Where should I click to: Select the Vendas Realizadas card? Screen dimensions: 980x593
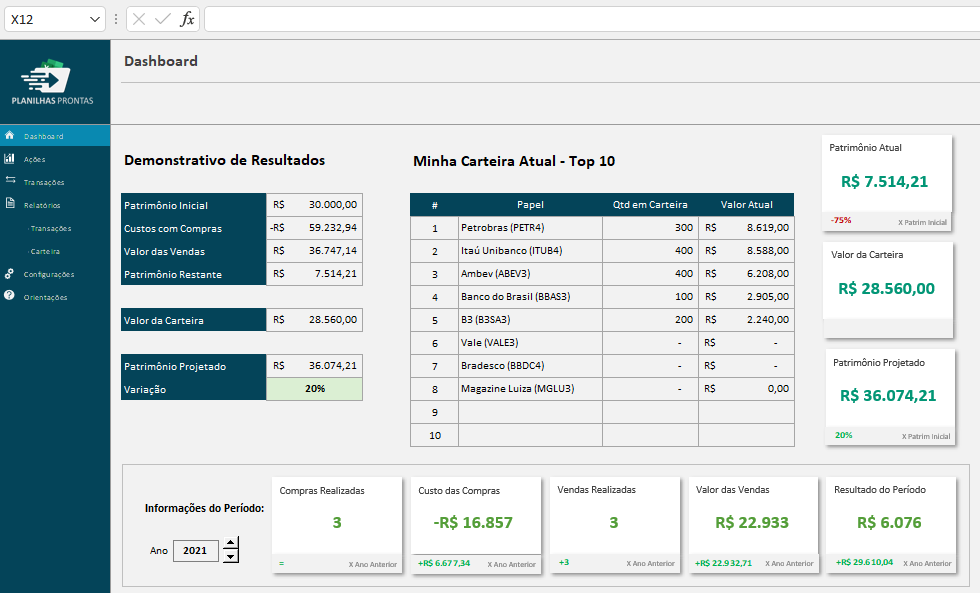(614, 524)
